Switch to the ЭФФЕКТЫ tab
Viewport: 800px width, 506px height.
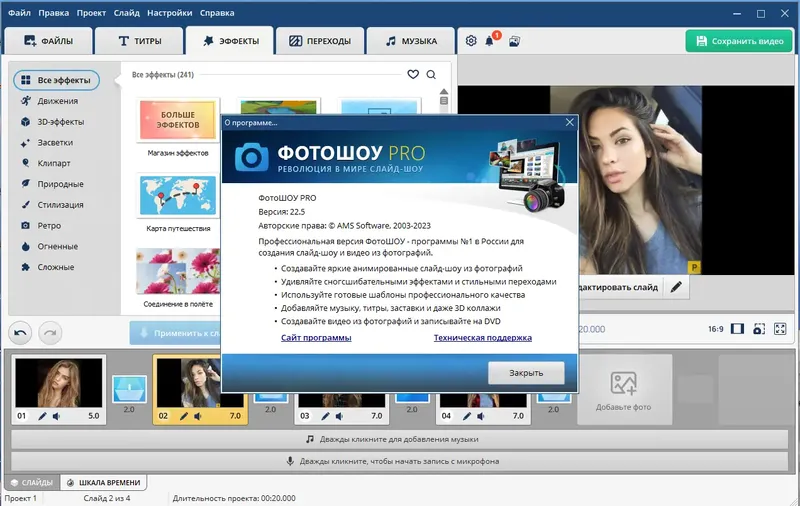point(230,41)
